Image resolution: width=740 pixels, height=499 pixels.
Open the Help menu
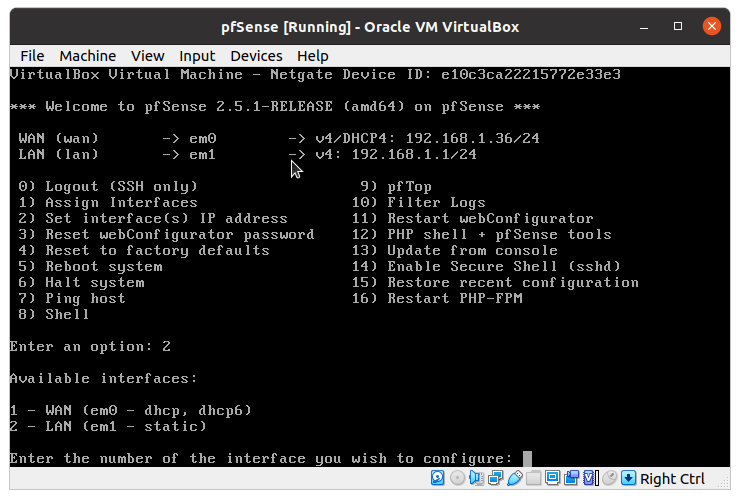[x=312, y=56]
